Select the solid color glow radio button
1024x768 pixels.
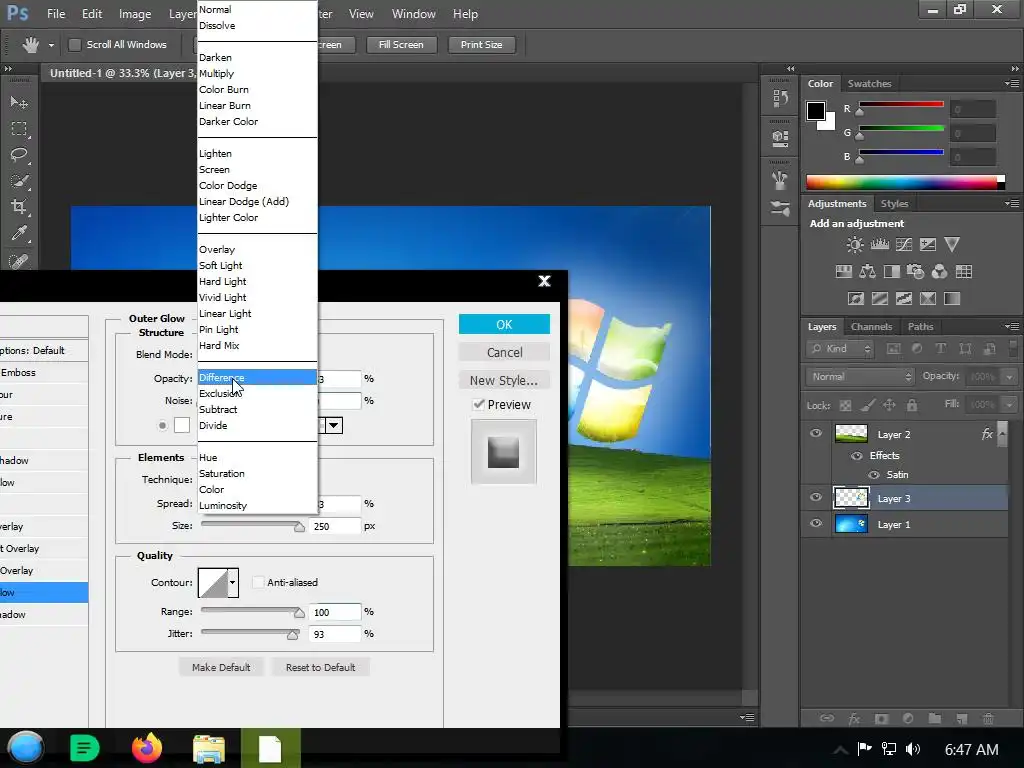pyautogui.click(x=162, y=425)
